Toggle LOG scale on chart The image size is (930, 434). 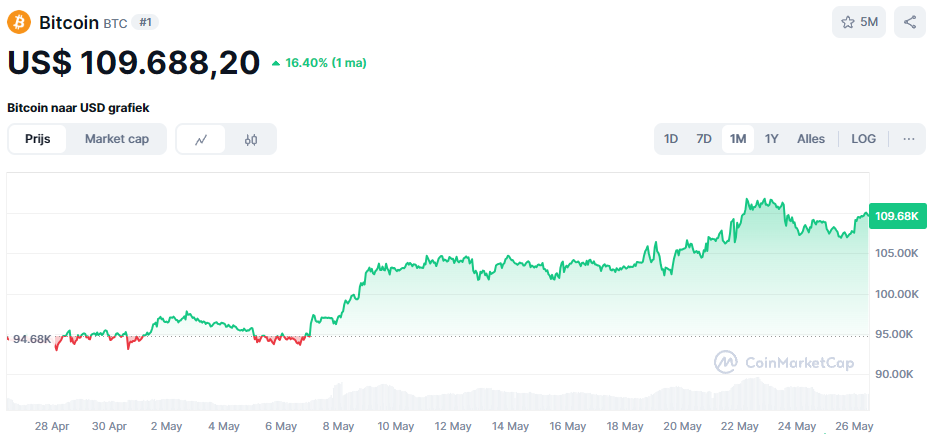pyautogui.click(x=864, y=139)
